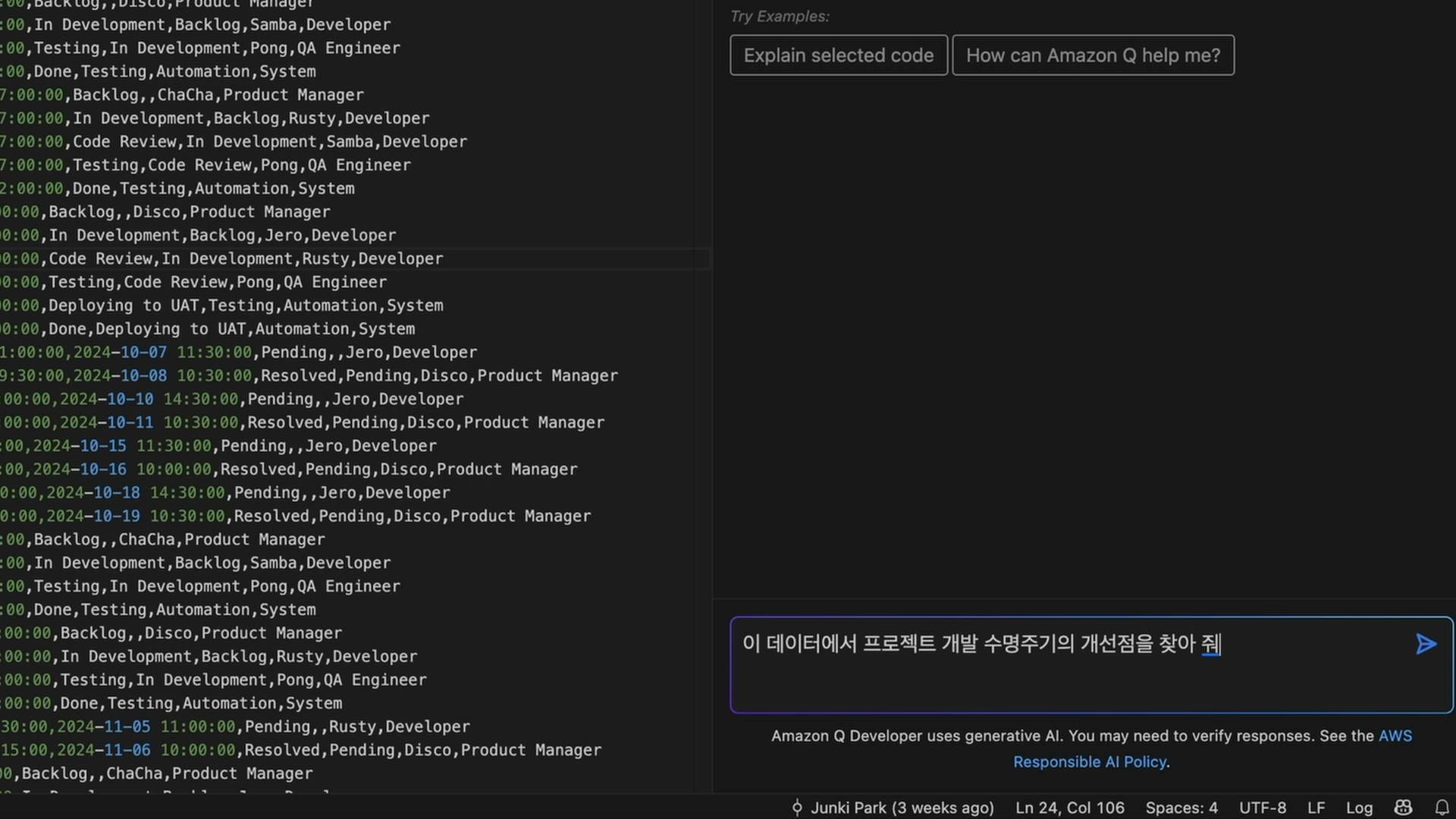The image size is (1456, 819).
Task: Click 'How can Amazon Q help me?' button
Action: pyautogui.click(x=1093, y=55)
